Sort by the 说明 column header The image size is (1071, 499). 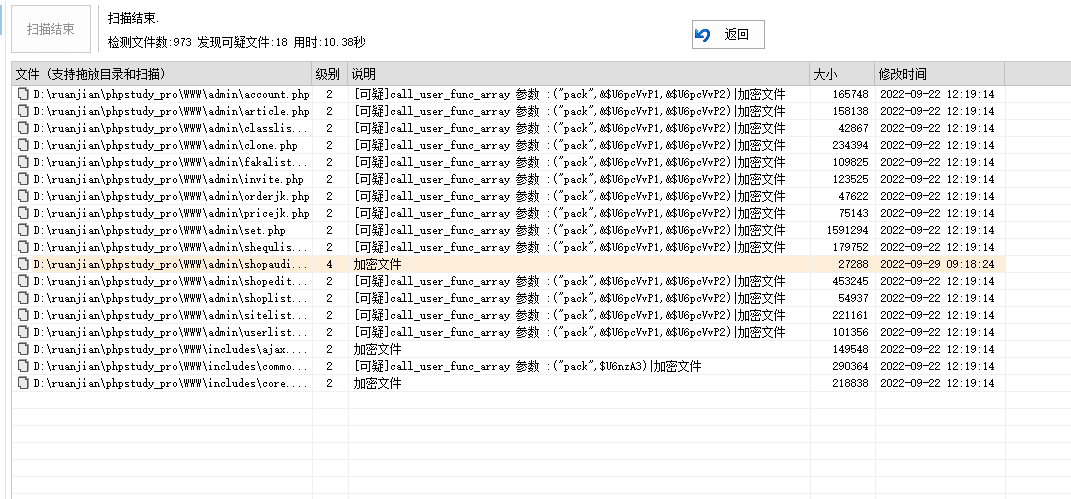tap(579, 74)
